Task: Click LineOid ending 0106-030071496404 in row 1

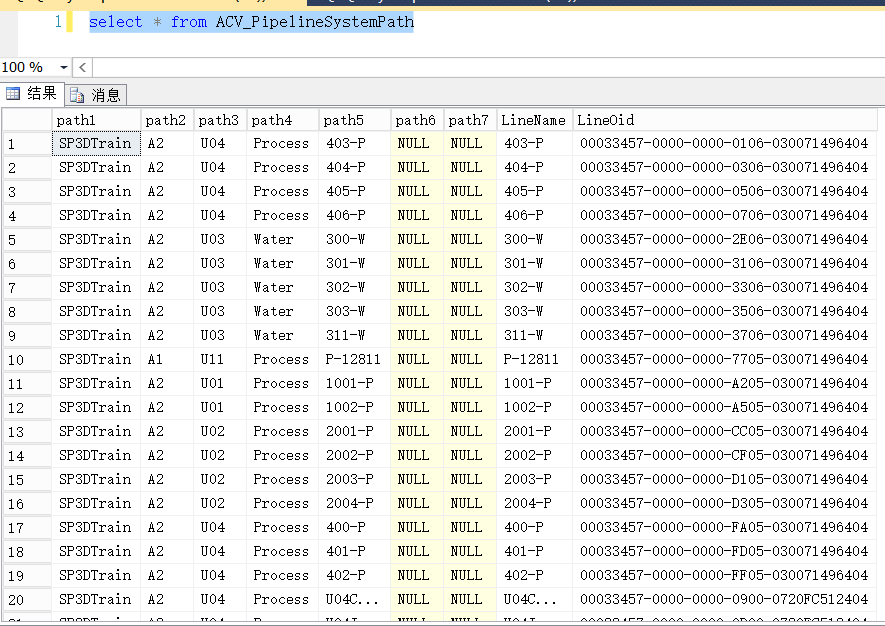Action: click(x=725, y=143)
